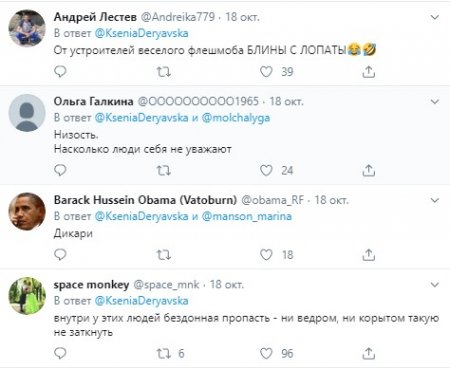Reply to the Дикари tweet
Screen dimensions: 450x369
(60, 254)
